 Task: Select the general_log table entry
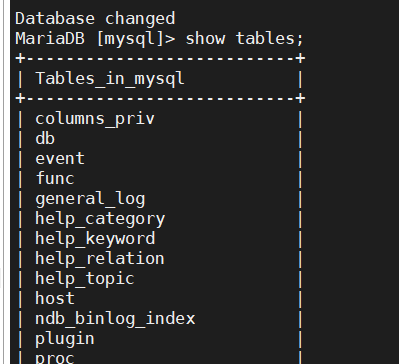click(x=90, y=199)
